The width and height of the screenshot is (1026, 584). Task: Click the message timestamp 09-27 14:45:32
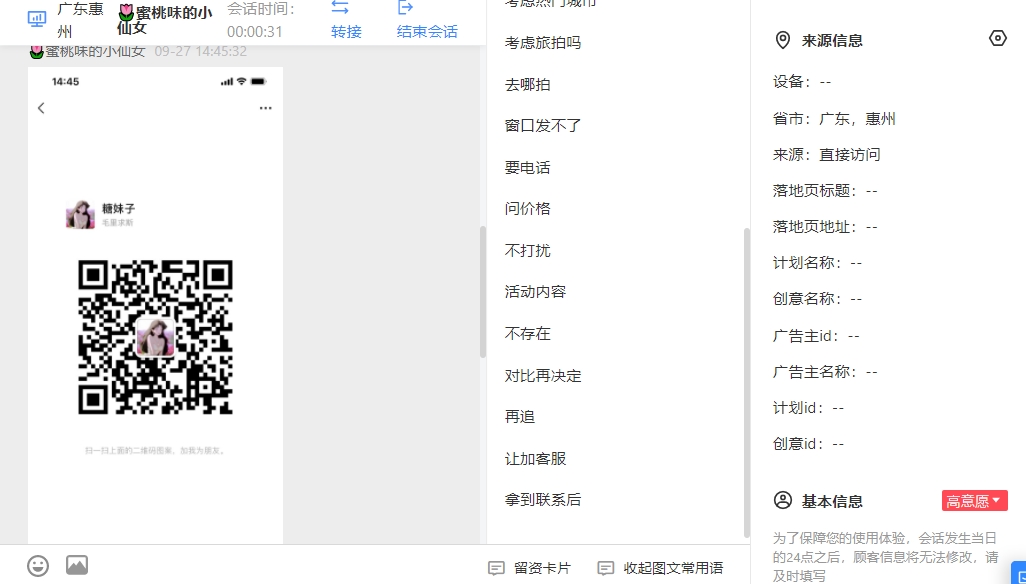[201, 51]
